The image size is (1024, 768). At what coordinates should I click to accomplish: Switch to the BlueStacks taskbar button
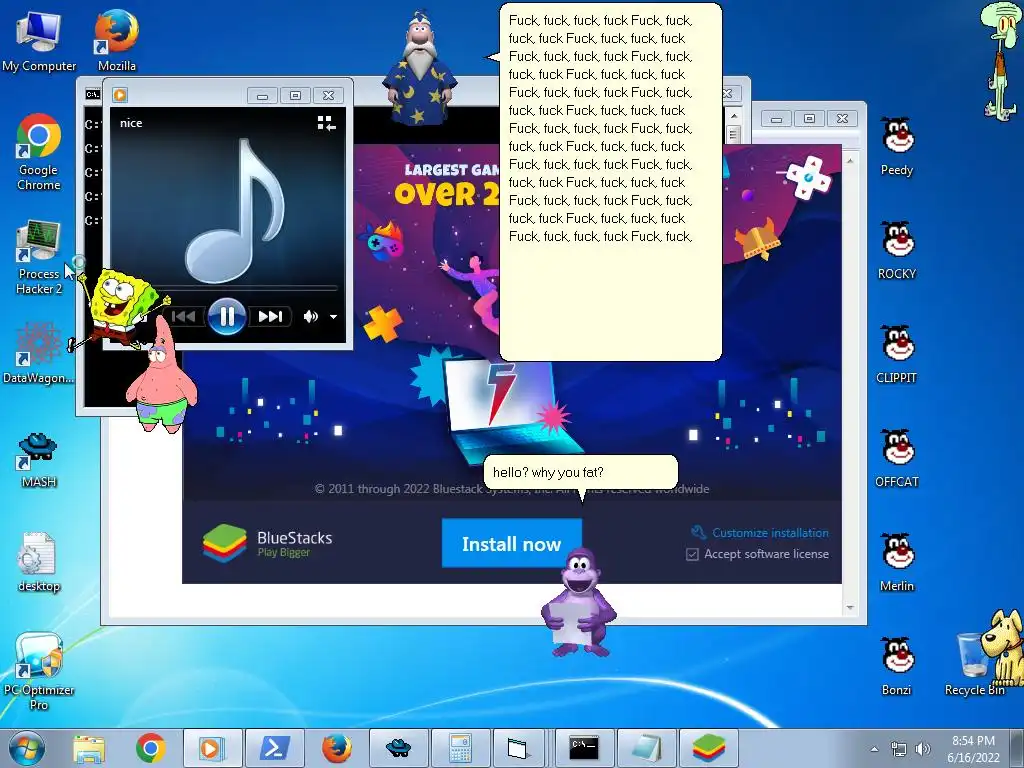709,748
